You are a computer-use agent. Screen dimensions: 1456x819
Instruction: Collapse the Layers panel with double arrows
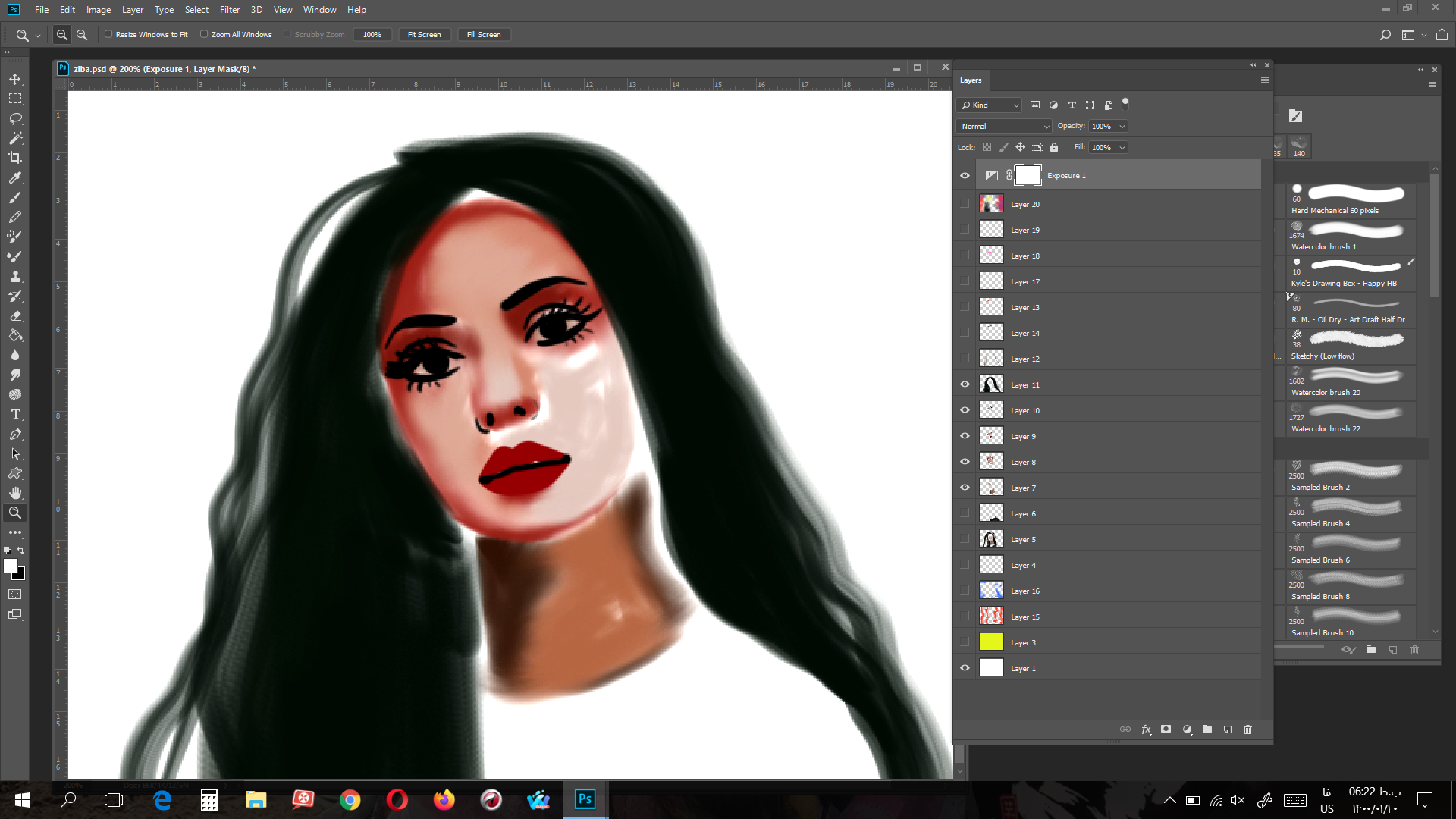(1254, 65)
